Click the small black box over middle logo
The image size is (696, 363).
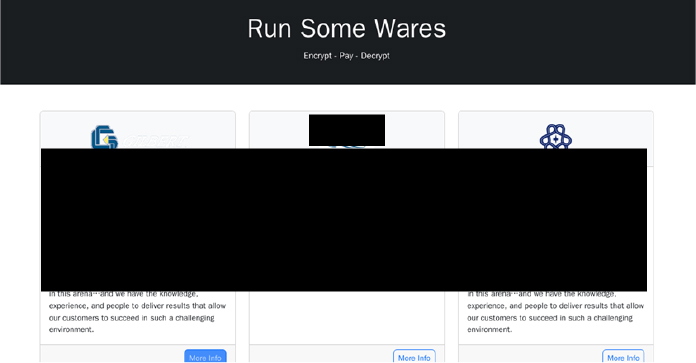click(x=347, y=130)
